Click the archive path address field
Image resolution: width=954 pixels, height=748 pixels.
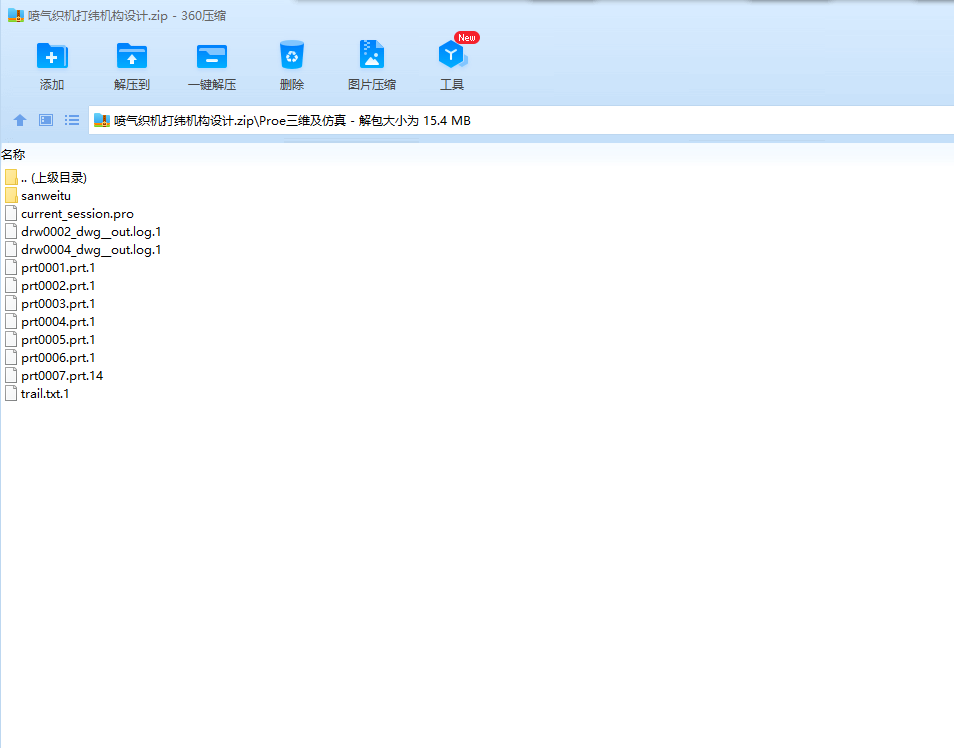(x=522, y=121)
